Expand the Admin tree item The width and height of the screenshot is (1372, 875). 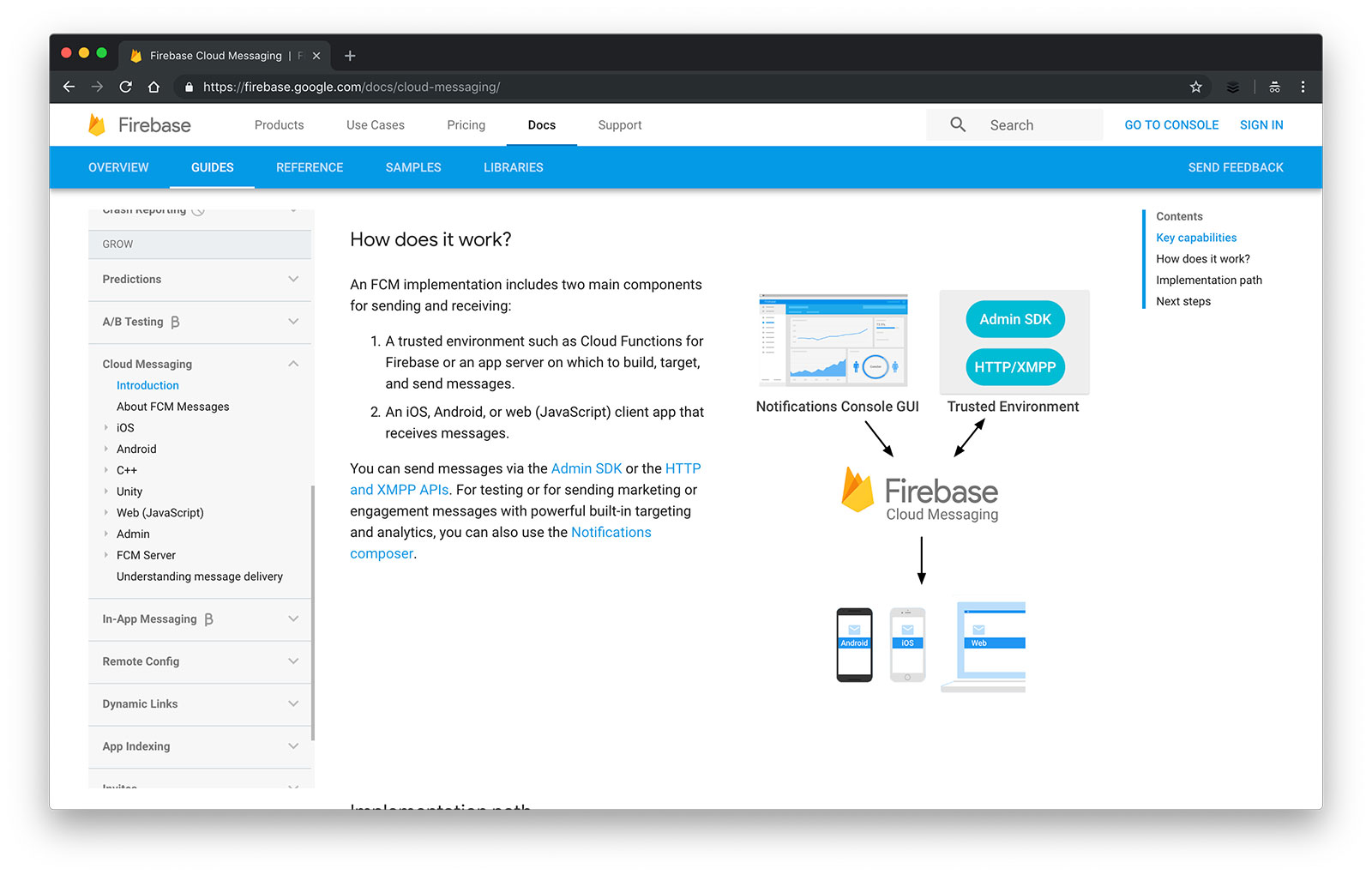(x=106, y=534)
